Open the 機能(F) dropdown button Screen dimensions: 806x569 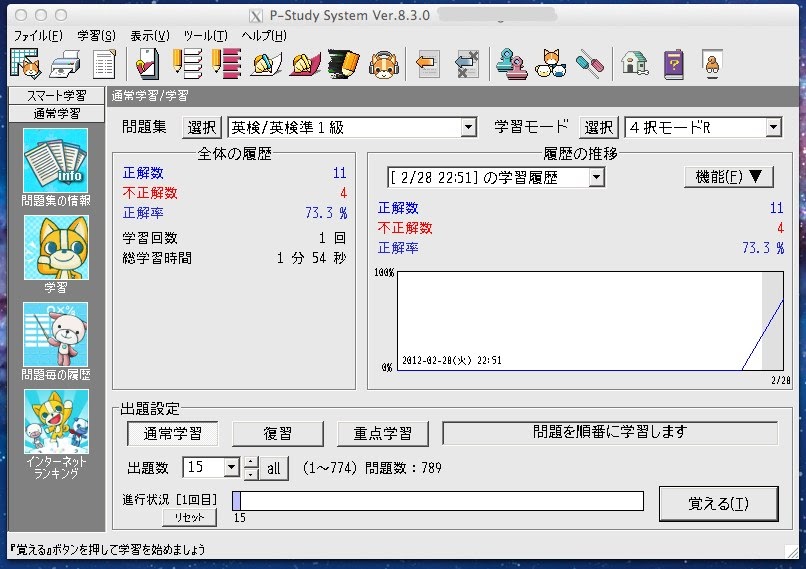(x=728, y=177)
